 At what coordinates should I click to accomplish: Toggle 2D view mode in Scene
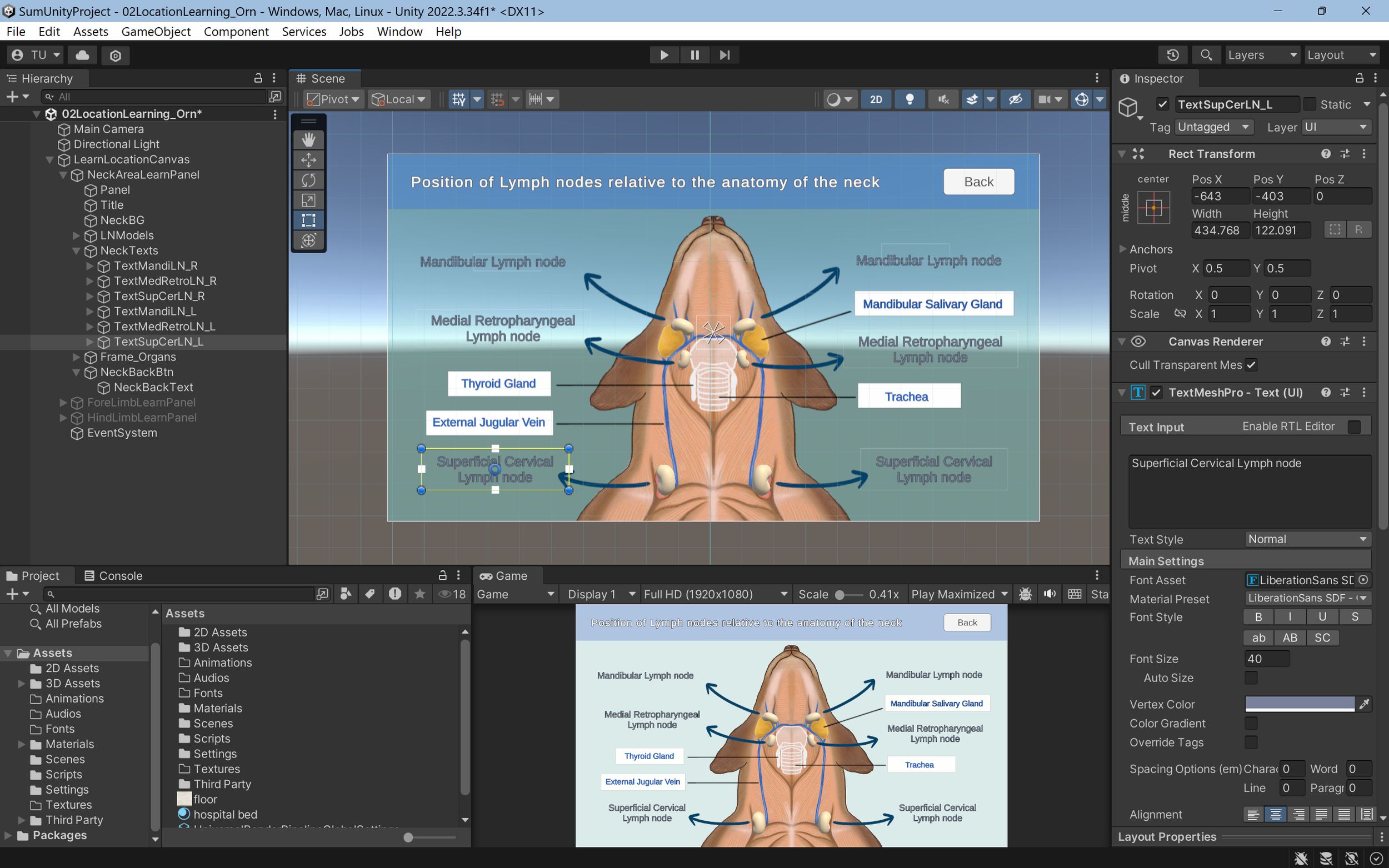click(876, 99)
